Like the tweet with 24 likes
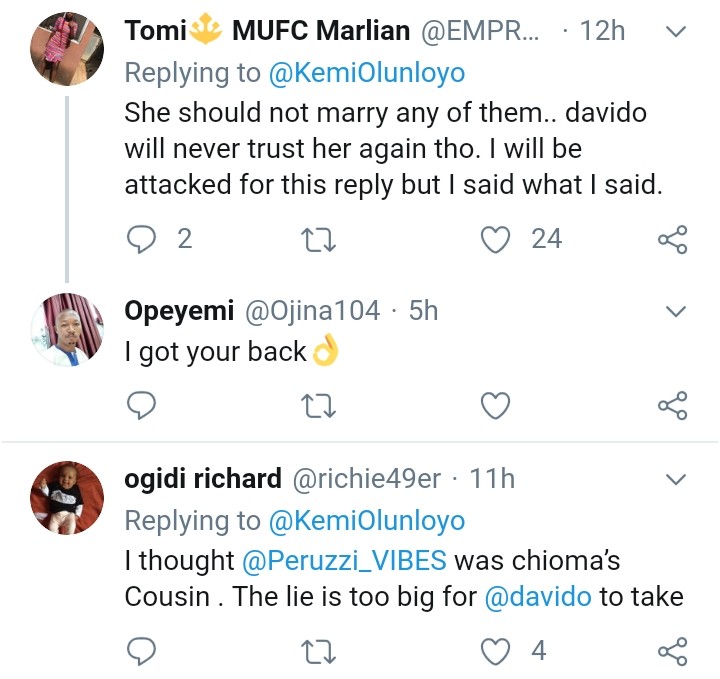This screenshot has width=720, height=679. pyautogui.click(x=495, y=240)
